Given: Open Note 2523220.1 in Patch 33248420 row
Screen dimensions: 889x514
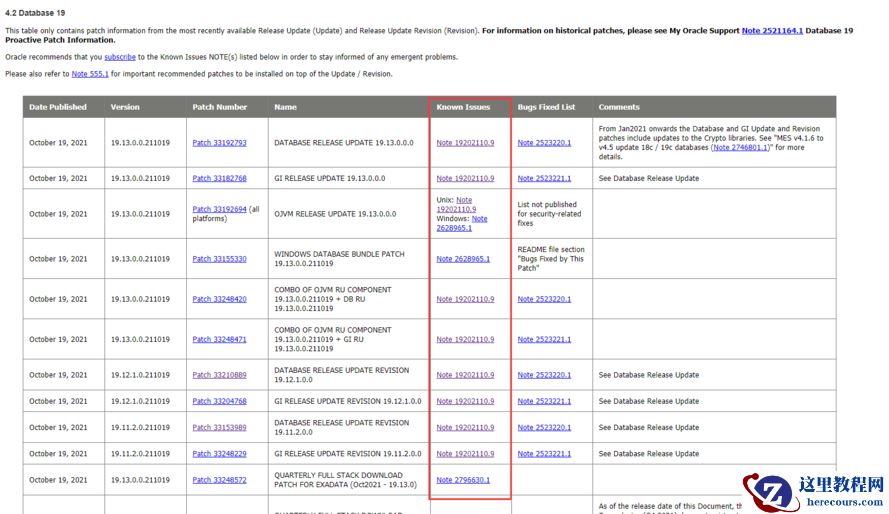Looking at the screenshot, I should click(x=544, y=299).
